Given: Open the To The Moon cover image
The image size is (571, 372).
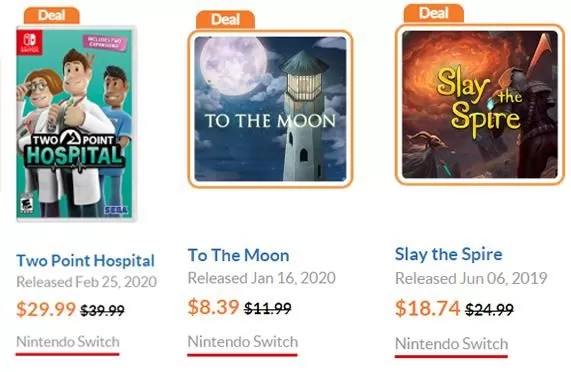Looking at the screenshot, I should [270, 109].
